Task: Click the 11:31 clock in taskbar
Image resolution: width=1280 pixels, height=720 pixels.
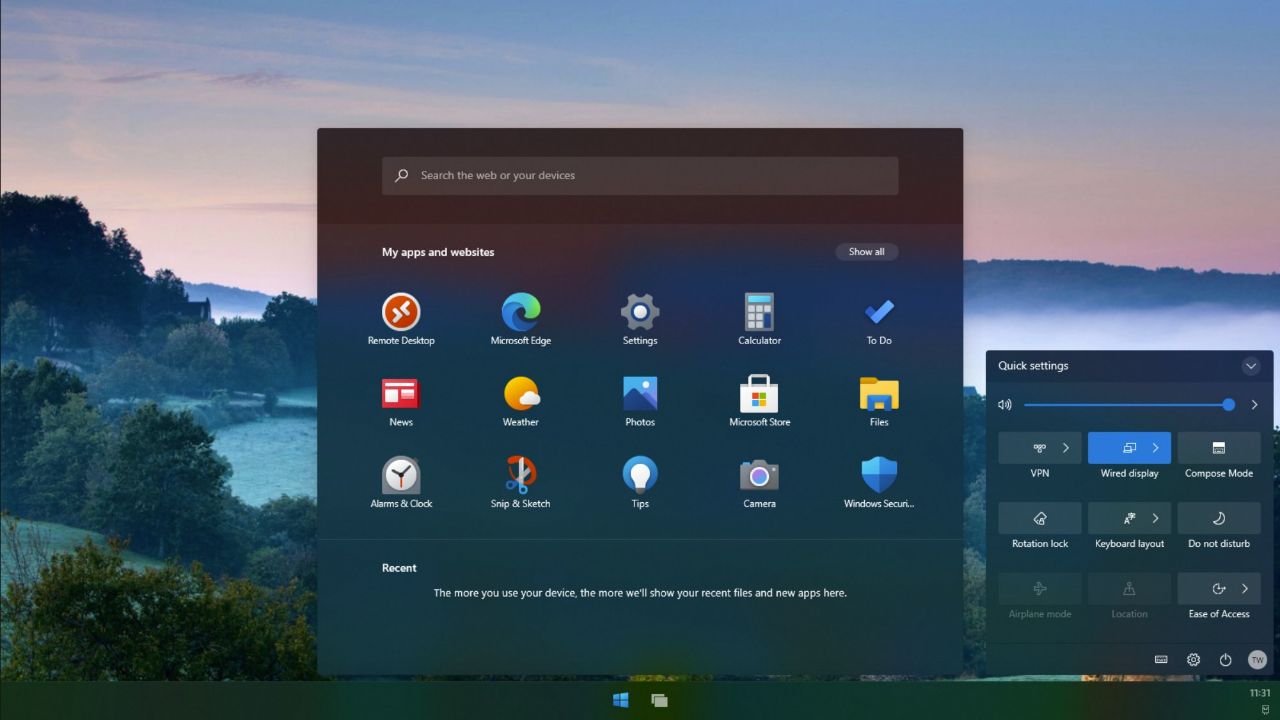Action: coord(1260,693)
